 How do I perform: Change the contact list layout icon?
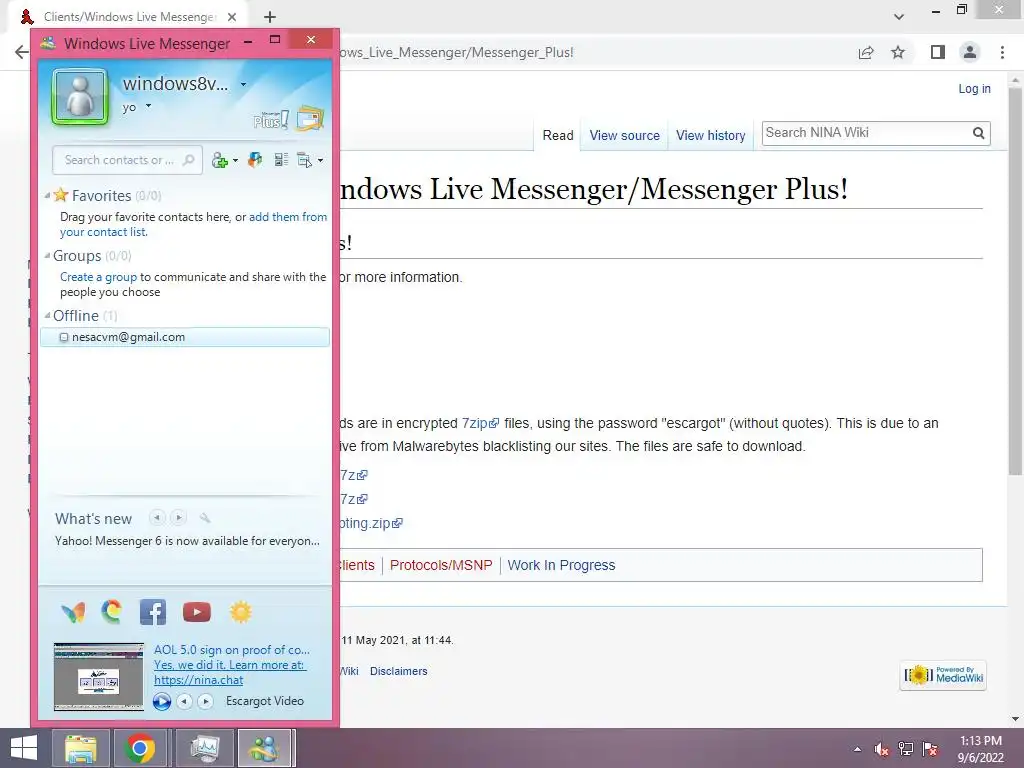(x=281, y=160)
